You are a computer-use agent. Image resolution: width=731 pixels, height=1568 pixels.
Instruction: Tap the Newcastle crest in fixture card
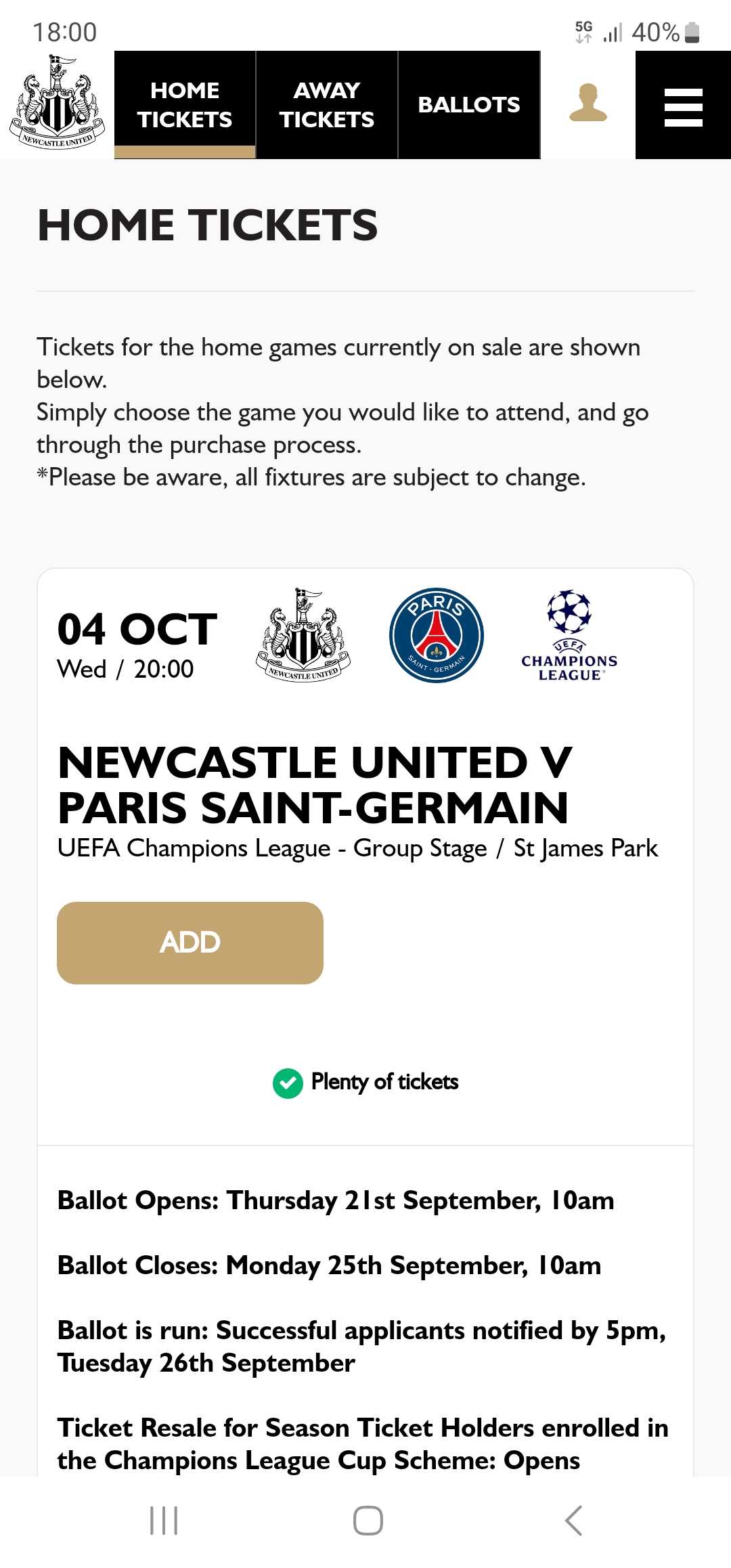304,635
